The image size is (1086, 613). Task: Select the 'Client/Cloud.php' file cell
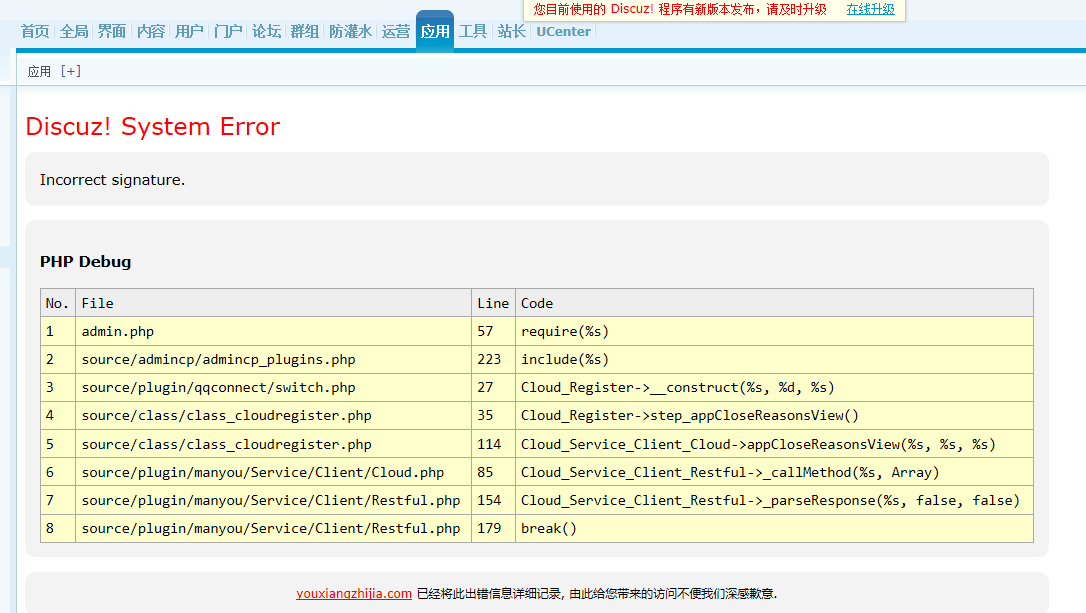273,472
